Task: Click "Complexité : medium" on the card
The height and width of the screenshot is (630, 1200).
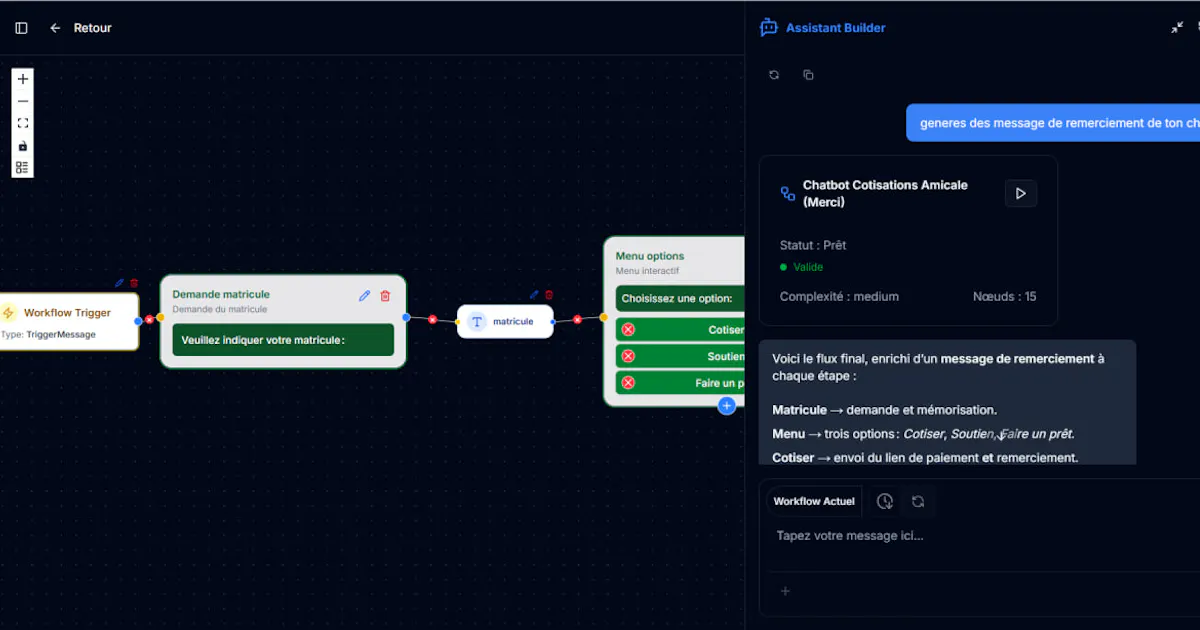Action: point(839,296)
